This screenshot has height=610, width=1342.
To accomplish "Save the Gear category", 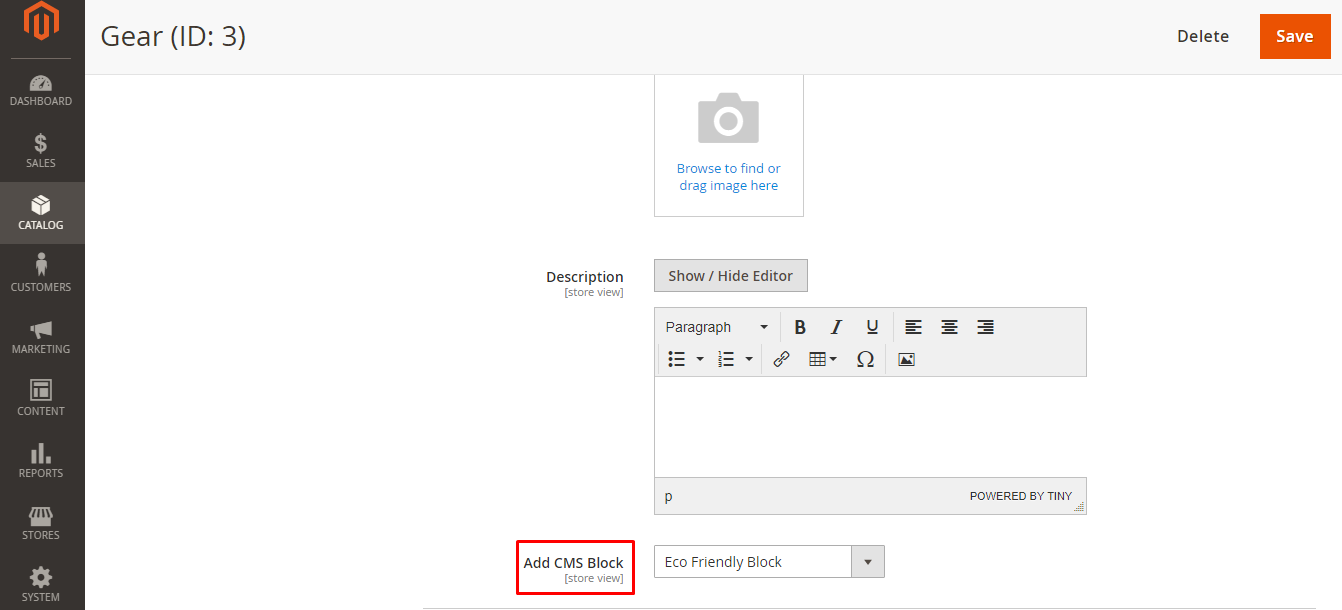I will [x=1295, y=36].
